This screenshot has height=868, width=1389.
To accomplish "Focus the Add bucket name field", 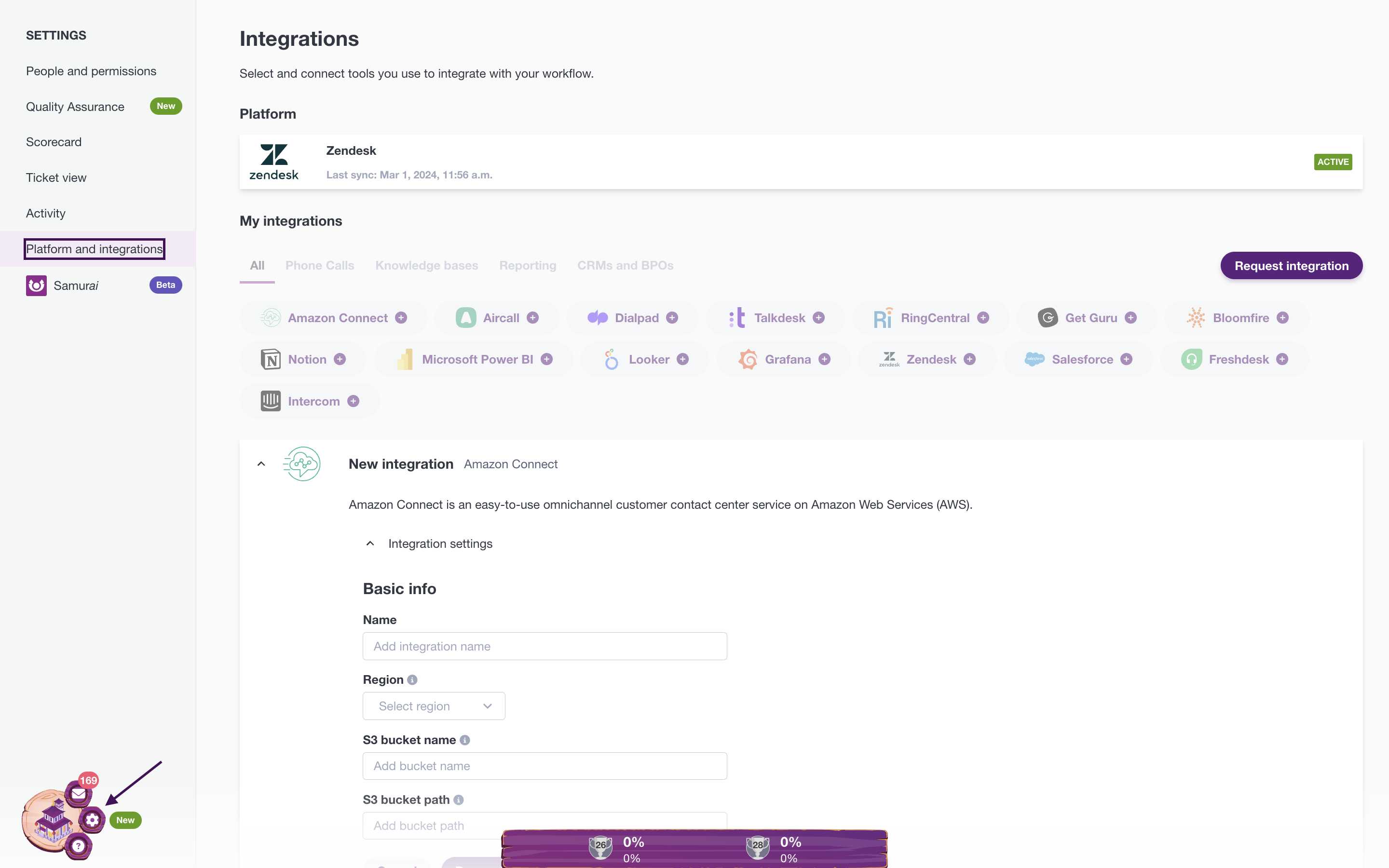I will (x=545, y=766).
